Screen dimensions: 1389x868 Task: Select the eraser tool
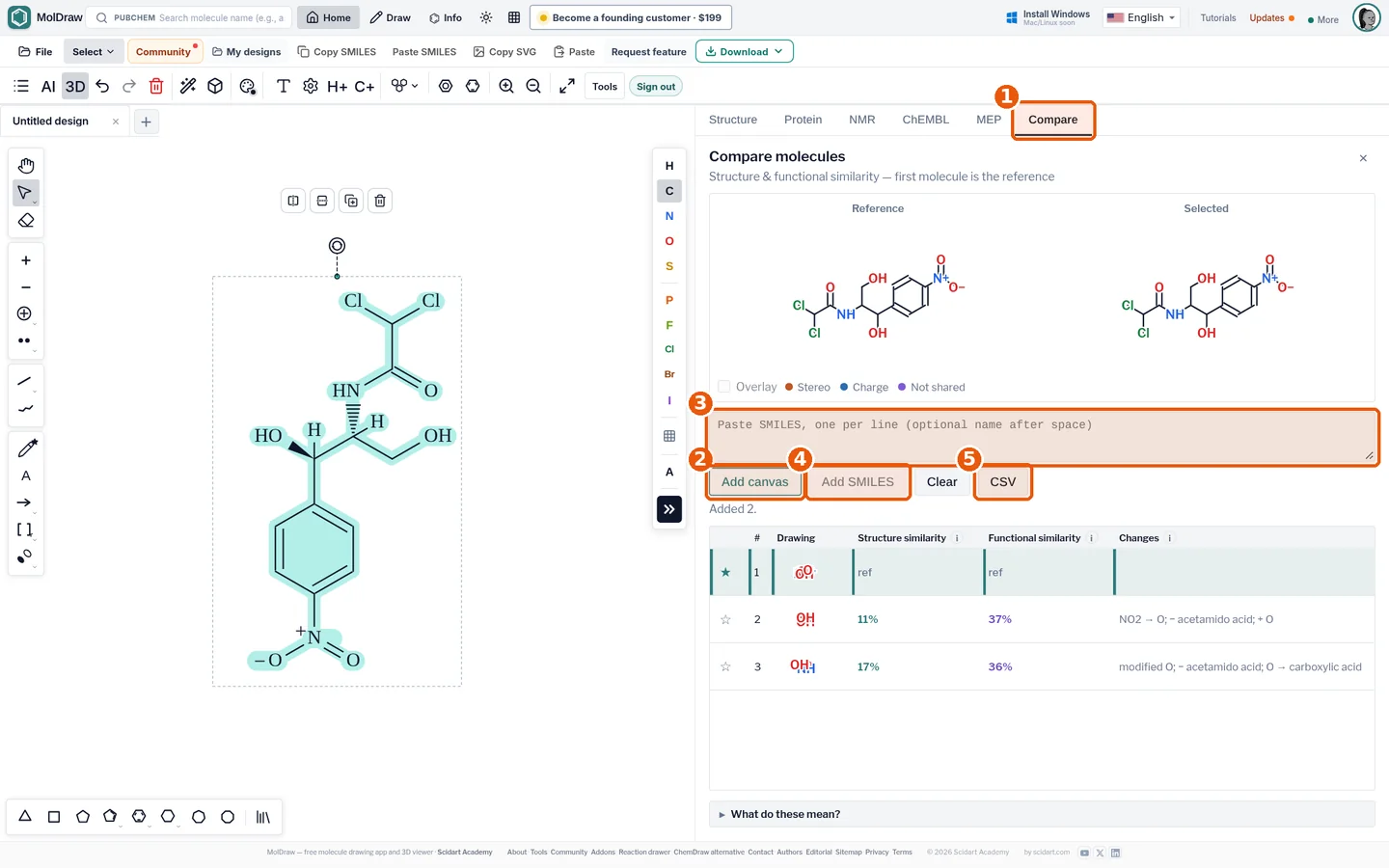point(26,221)
